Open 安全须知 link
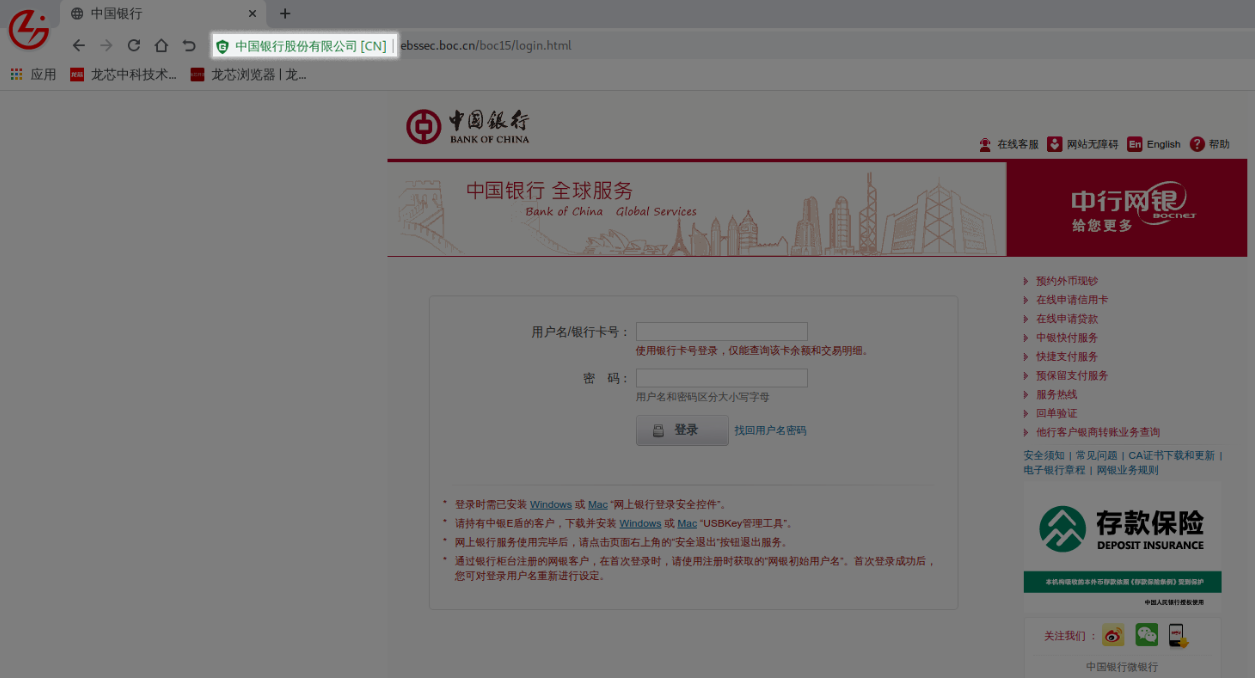The image size is (1255, 678). (x=1044, y=456)
